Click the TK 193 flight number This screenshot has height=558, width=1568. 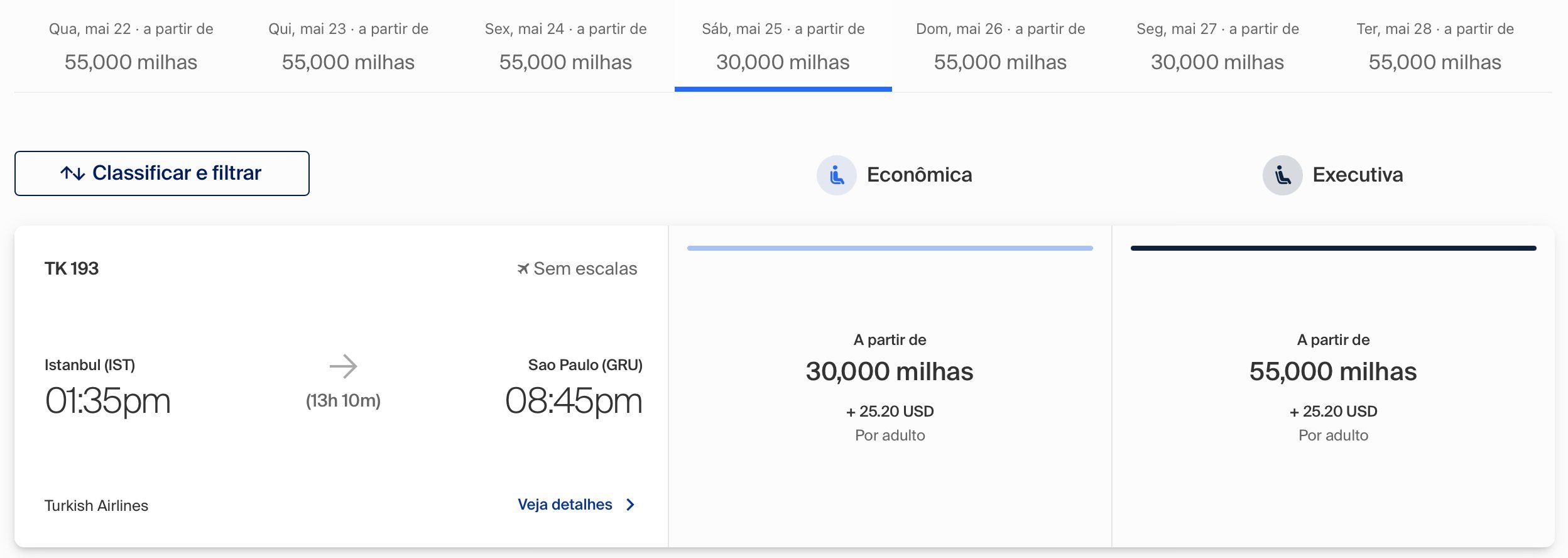(72, 269)
